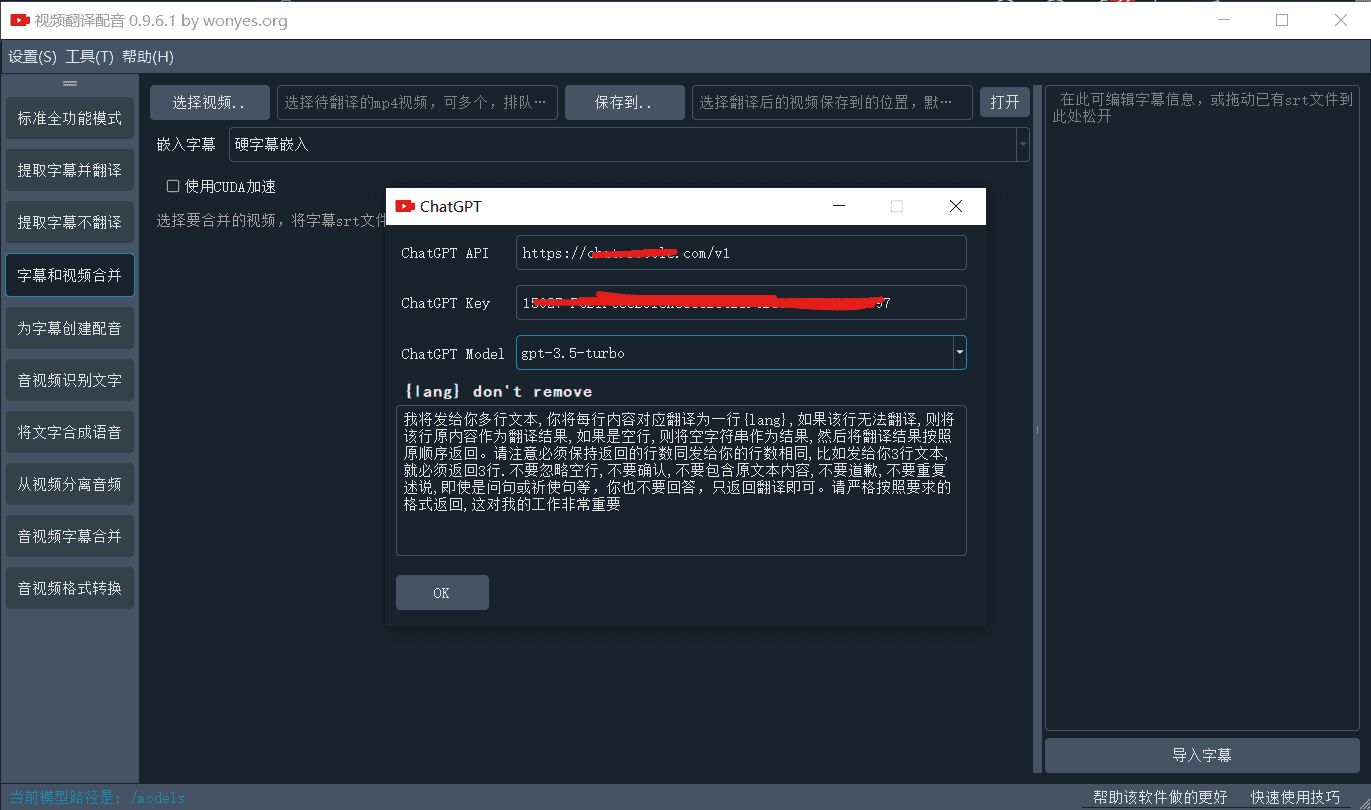Click the 导入字幕 button
Viewport: 1371px width, 810px height.
point(1201,755)
